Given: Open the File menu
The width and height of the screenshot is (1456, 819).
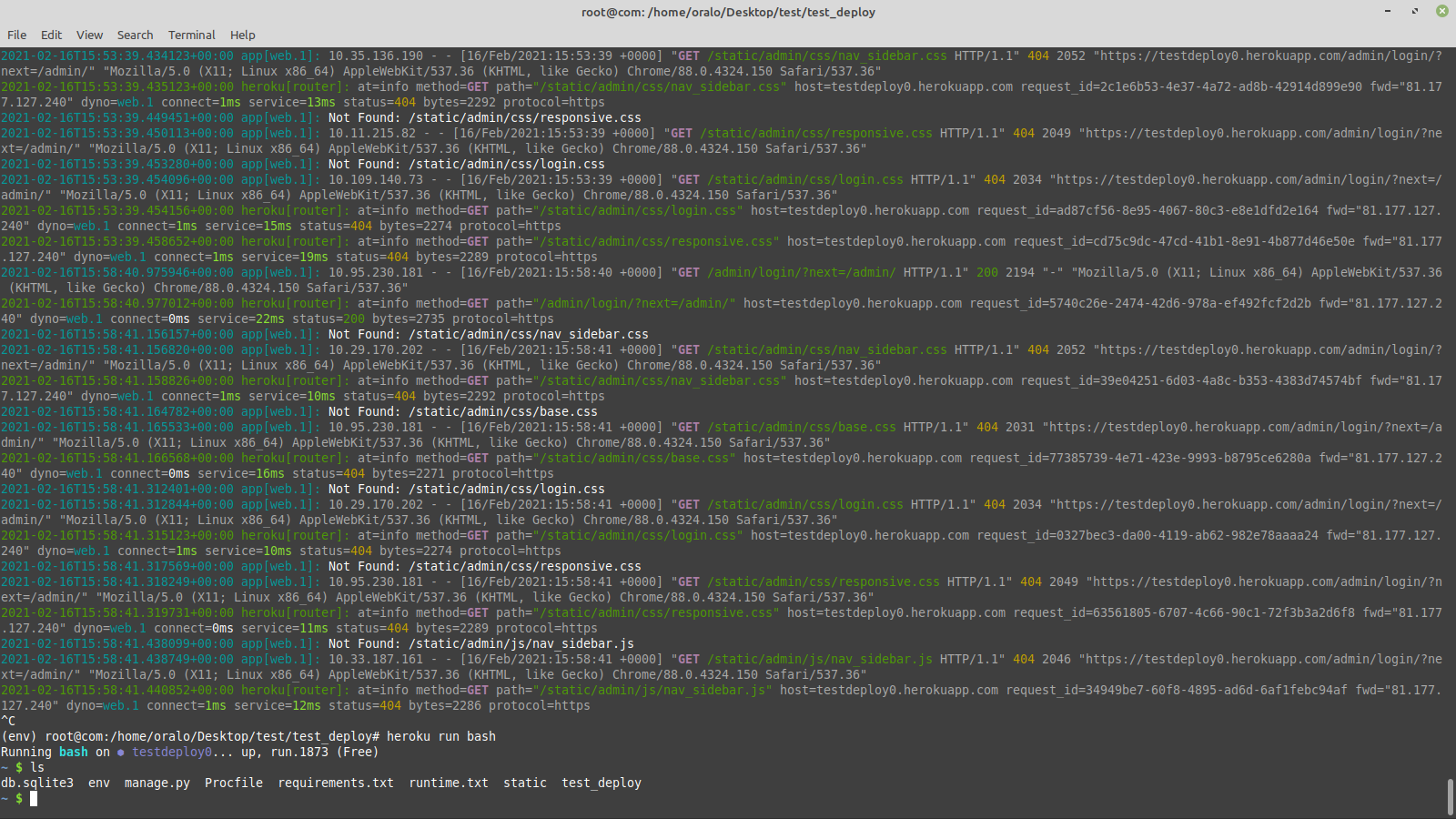Looking at the screenshot, I should 17,35.
